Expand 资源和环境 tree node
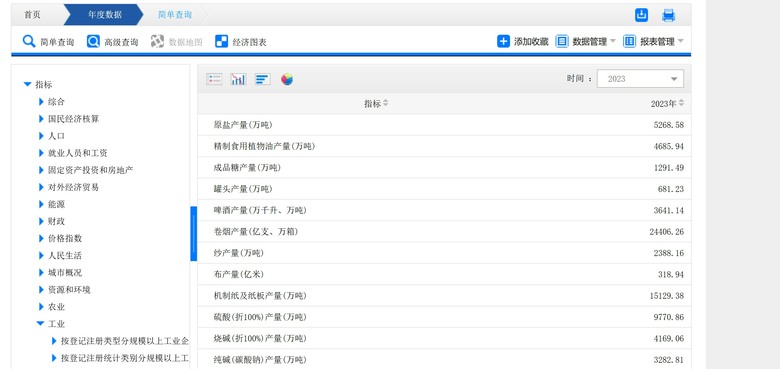 (41, 289)
